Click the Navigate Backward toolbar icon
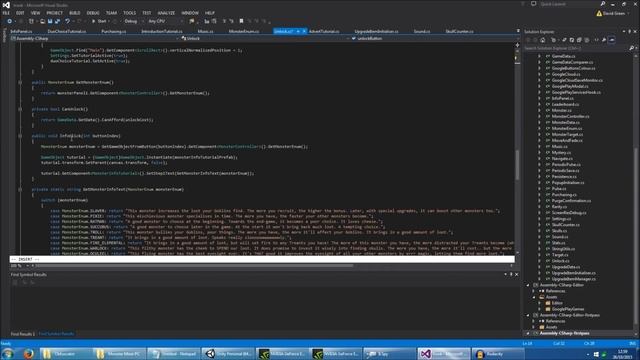The height and width of the screenshot is (360, 640). click(x=9, y=21)
